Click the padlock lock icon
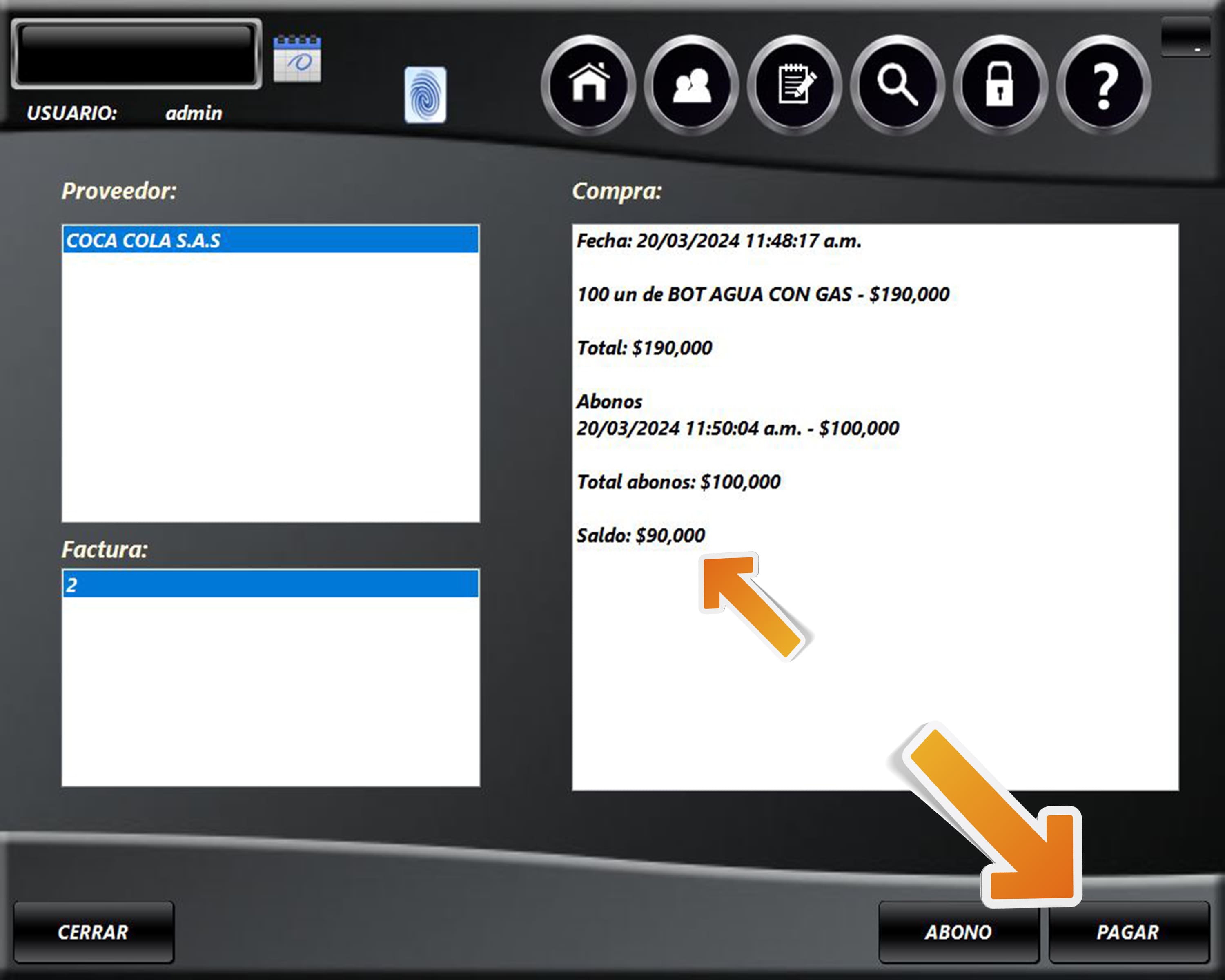The height and width of the screenshot is (980, 1225). (1000, 85)
